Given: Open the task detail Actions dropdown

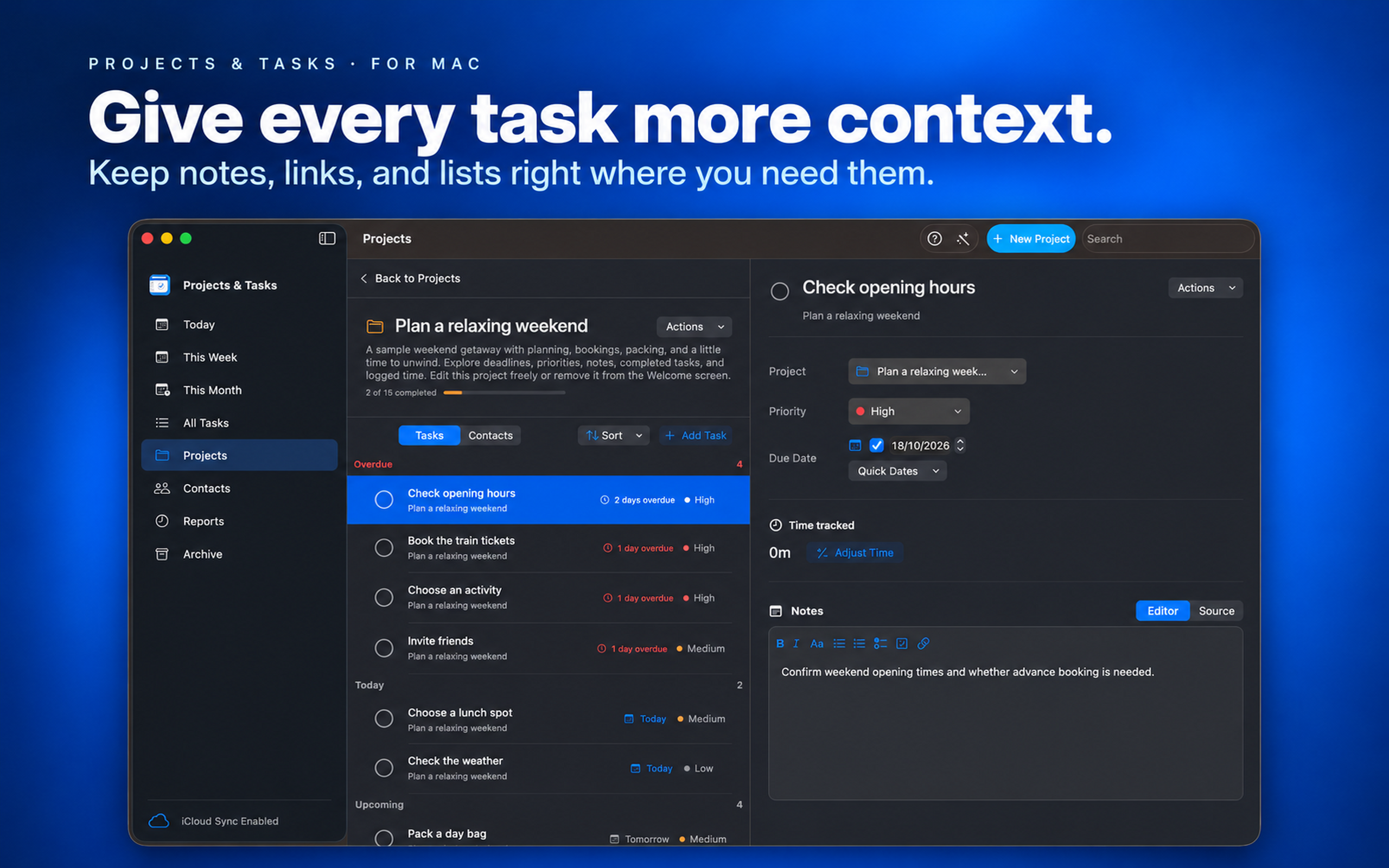Looking at the screenshot, I should (1205, 288).
